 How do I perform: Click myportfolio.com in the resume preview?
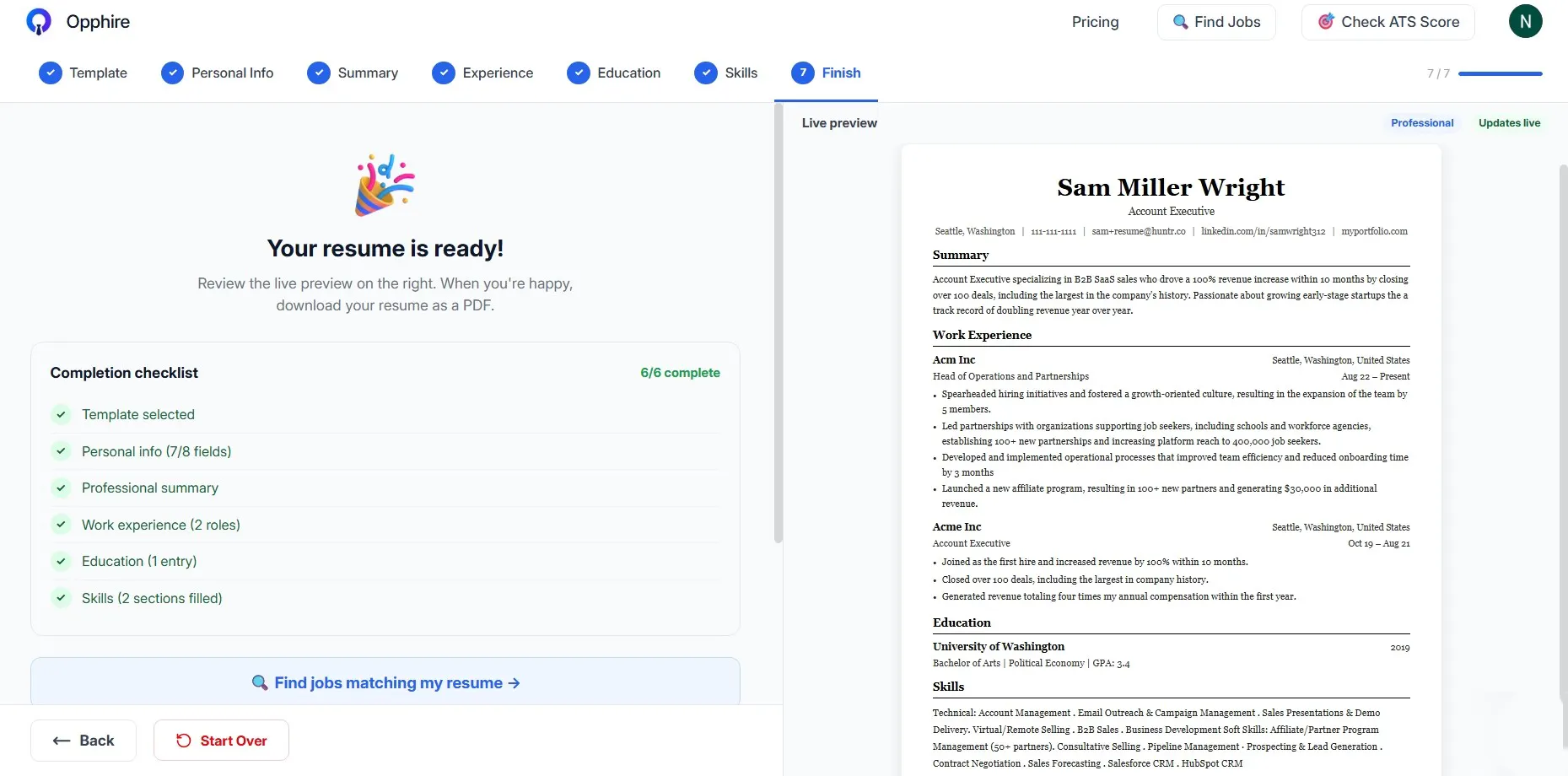click(1374, 231)
